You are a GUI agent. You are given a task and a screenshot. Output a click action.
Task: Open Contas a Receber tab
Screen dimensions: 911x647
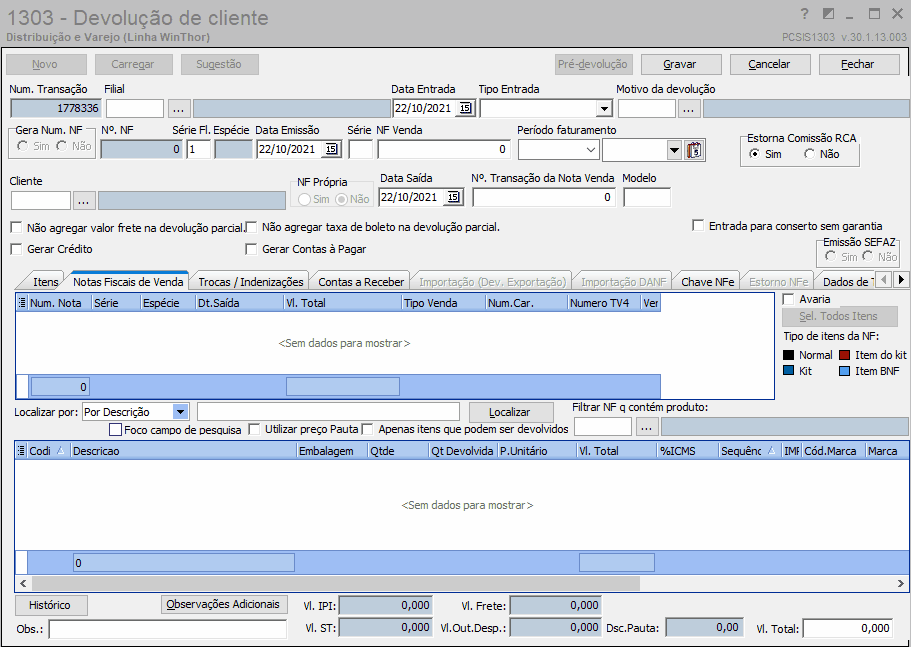point(361,282)
